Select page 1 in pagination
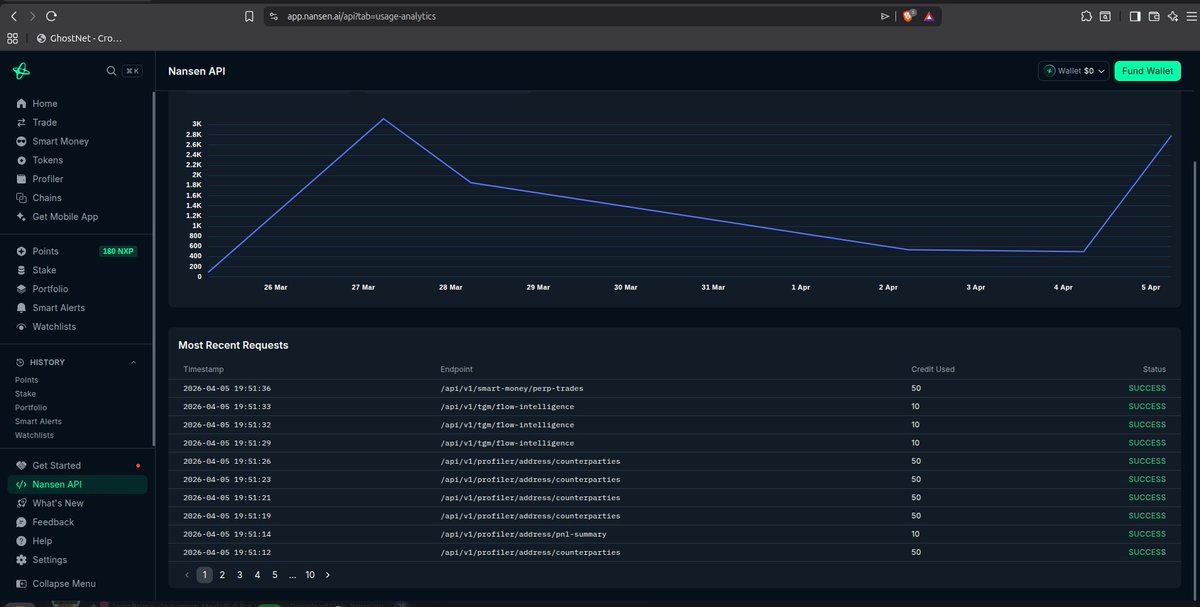Viewport: 1200px width, 607px height. 204,575
